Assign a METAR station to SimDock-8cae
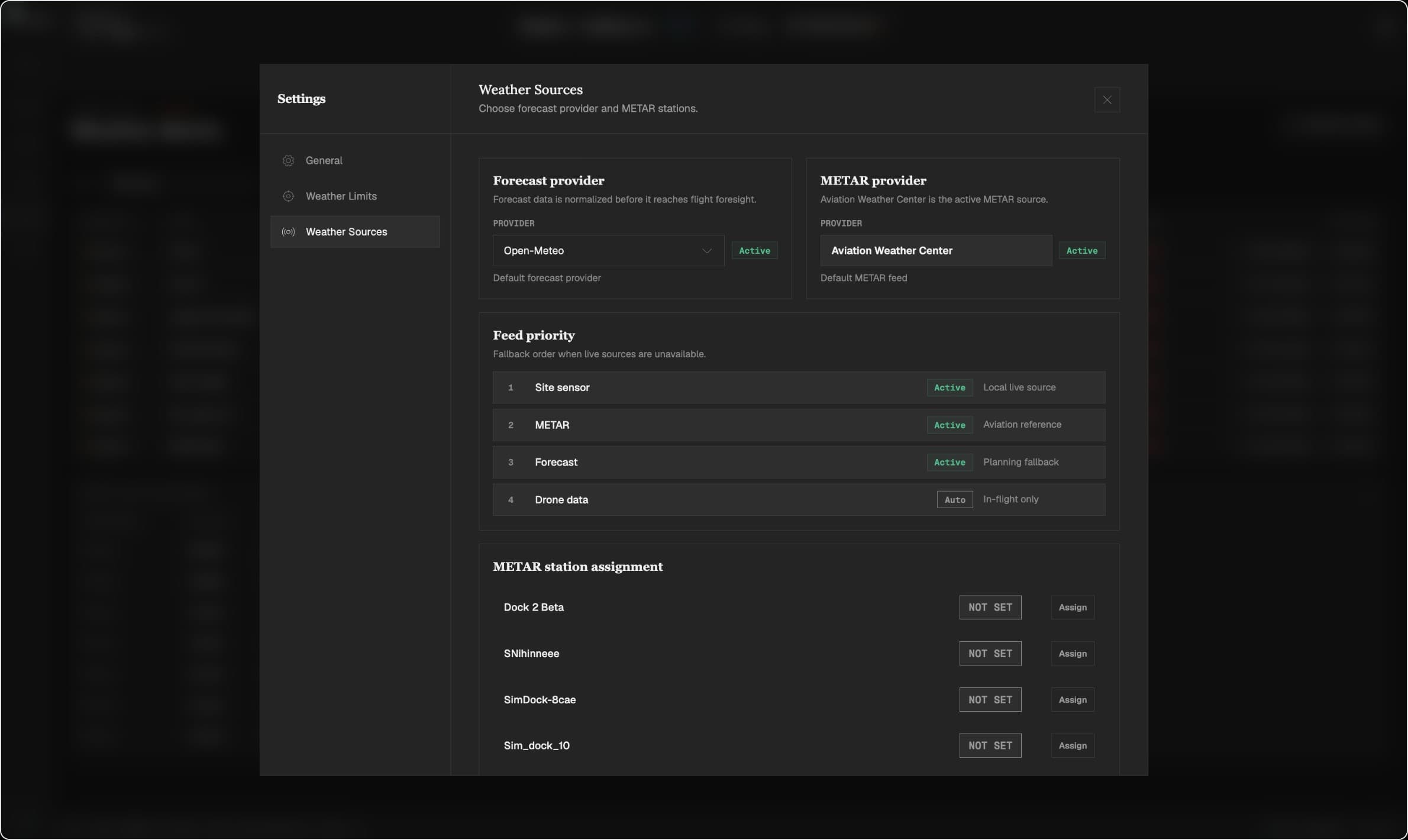This screenshot has height=840, width=1408. coord(1072,700)
